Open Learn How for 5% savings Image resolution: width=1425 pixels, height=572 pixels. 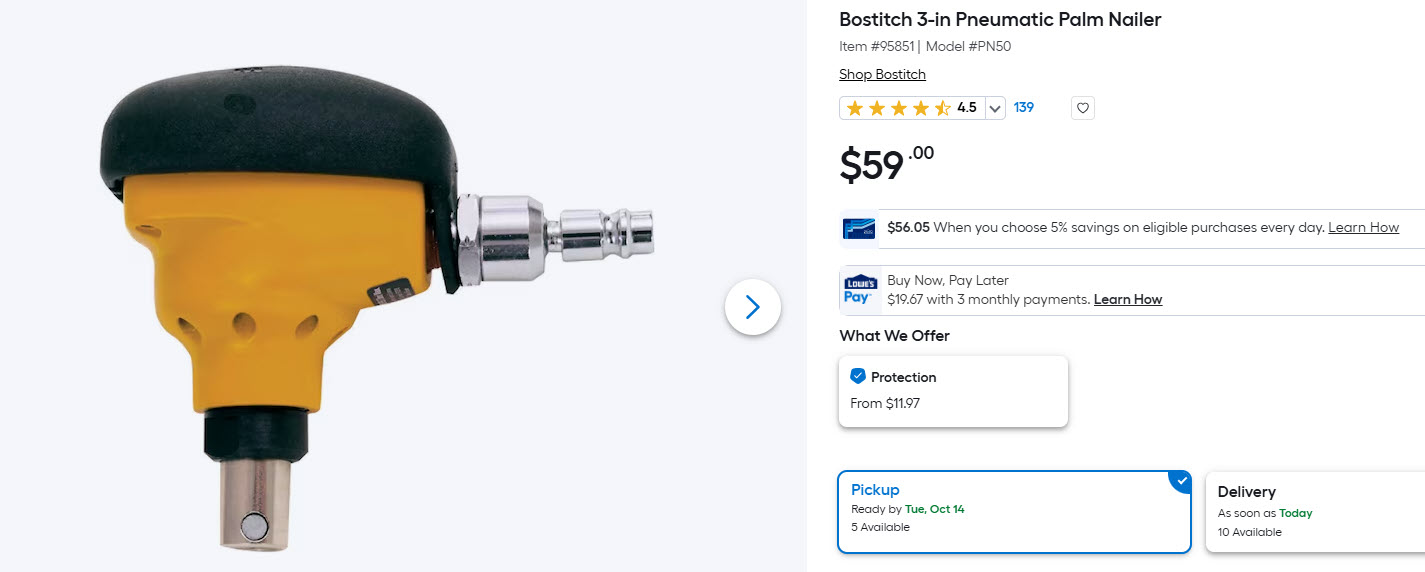click(x=1363, y=228)
